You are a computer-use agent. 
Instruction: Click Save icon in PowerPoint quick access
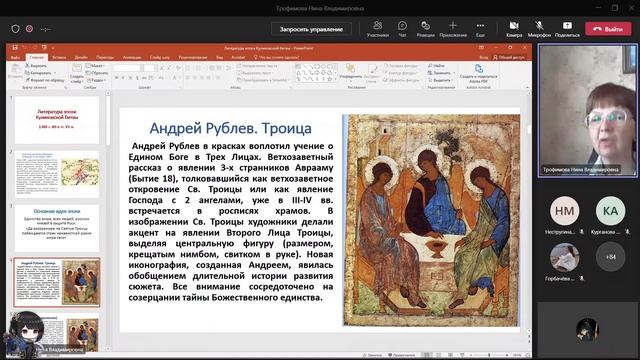pos(15,48)
